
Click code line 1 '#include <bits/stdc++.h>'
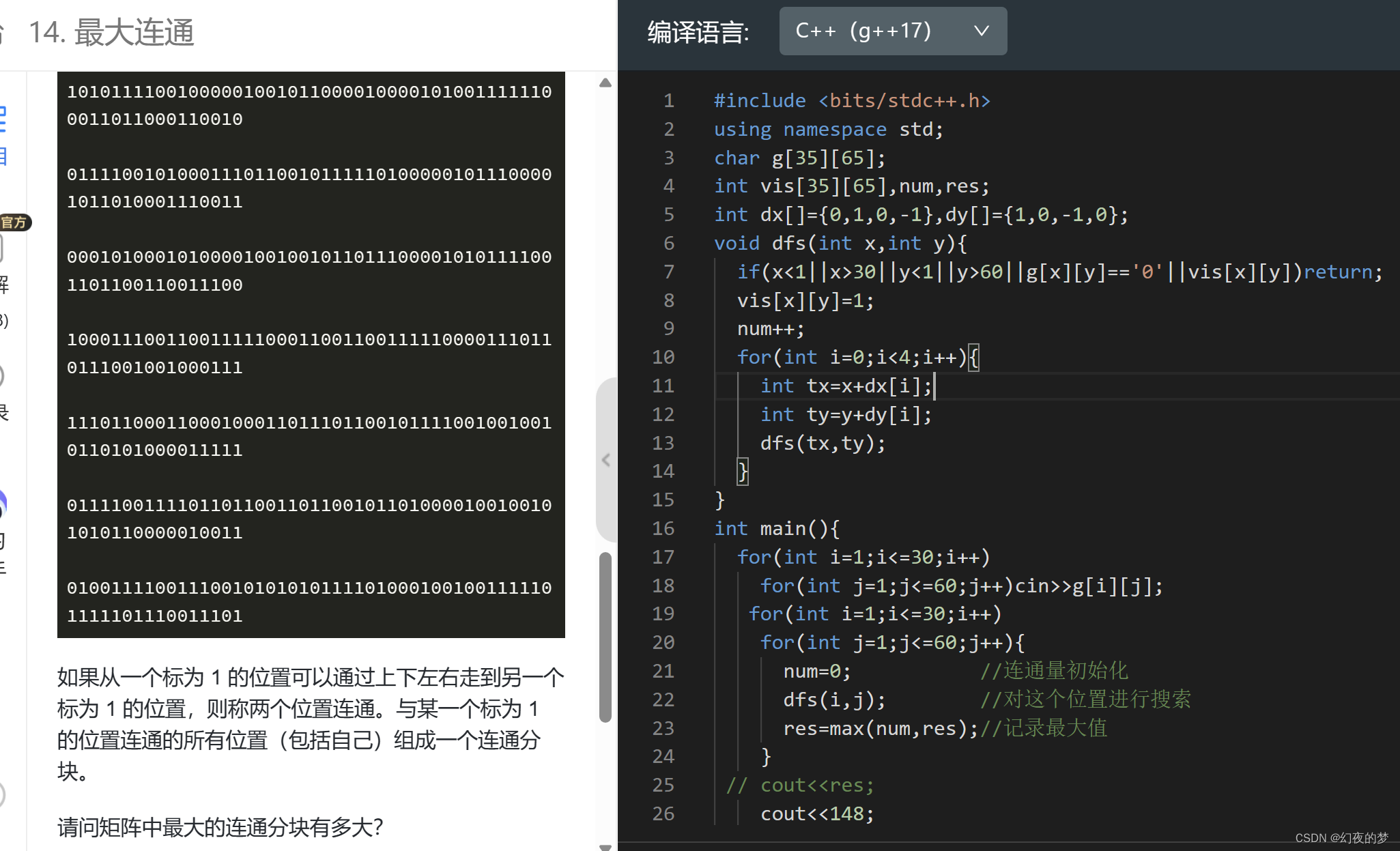[x=852, y=101]
